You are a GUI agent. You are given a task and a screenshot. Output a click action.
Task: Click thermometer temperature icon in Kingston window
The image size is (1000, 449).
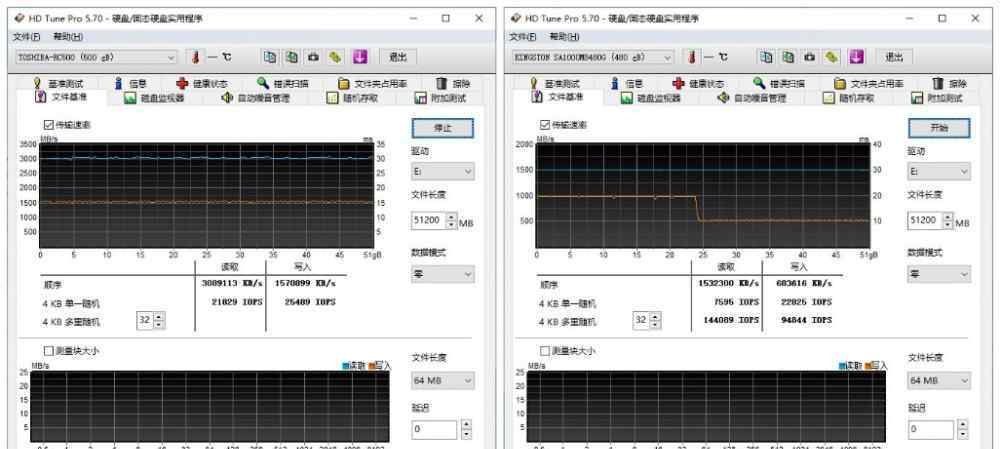click(x=692, y=57)
